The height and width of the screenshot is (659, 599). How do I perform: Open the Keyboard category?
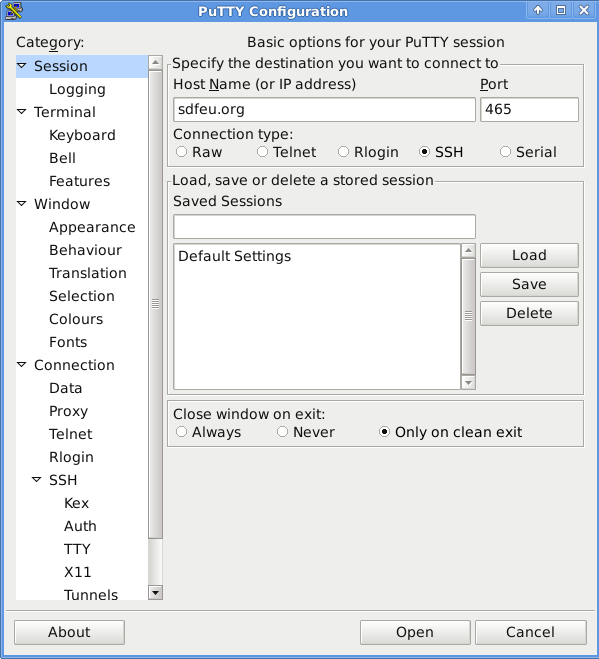(x=82, y=135)
